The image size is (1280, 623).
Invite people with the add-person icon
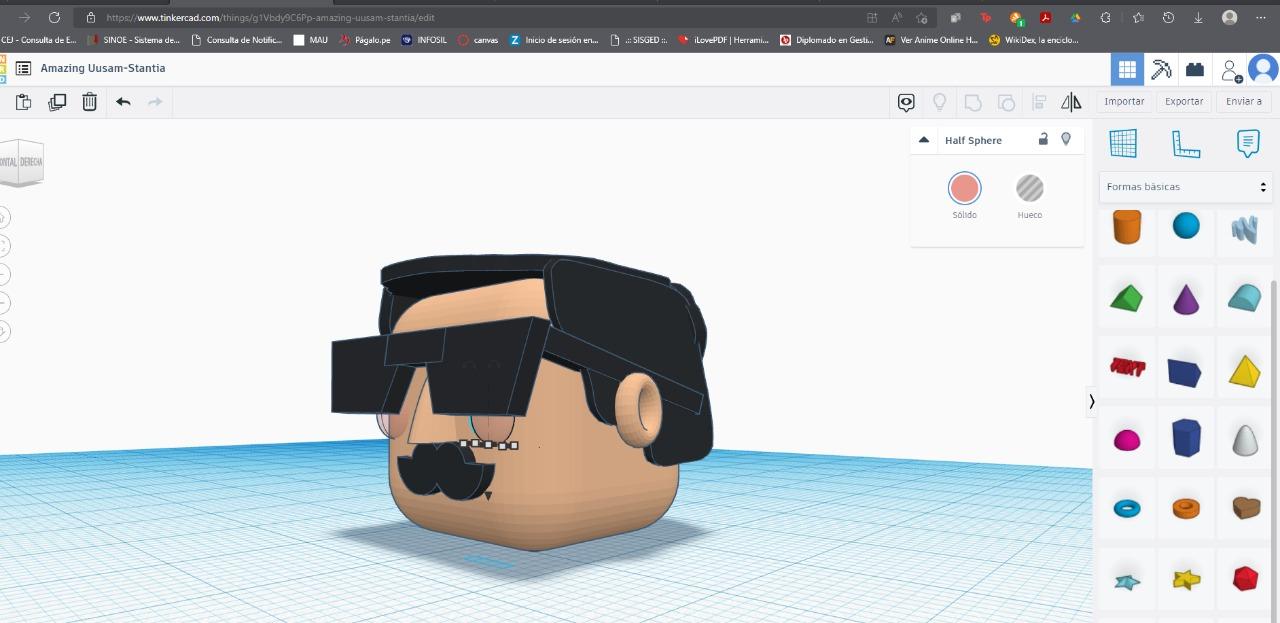[x=1231, y=70]
